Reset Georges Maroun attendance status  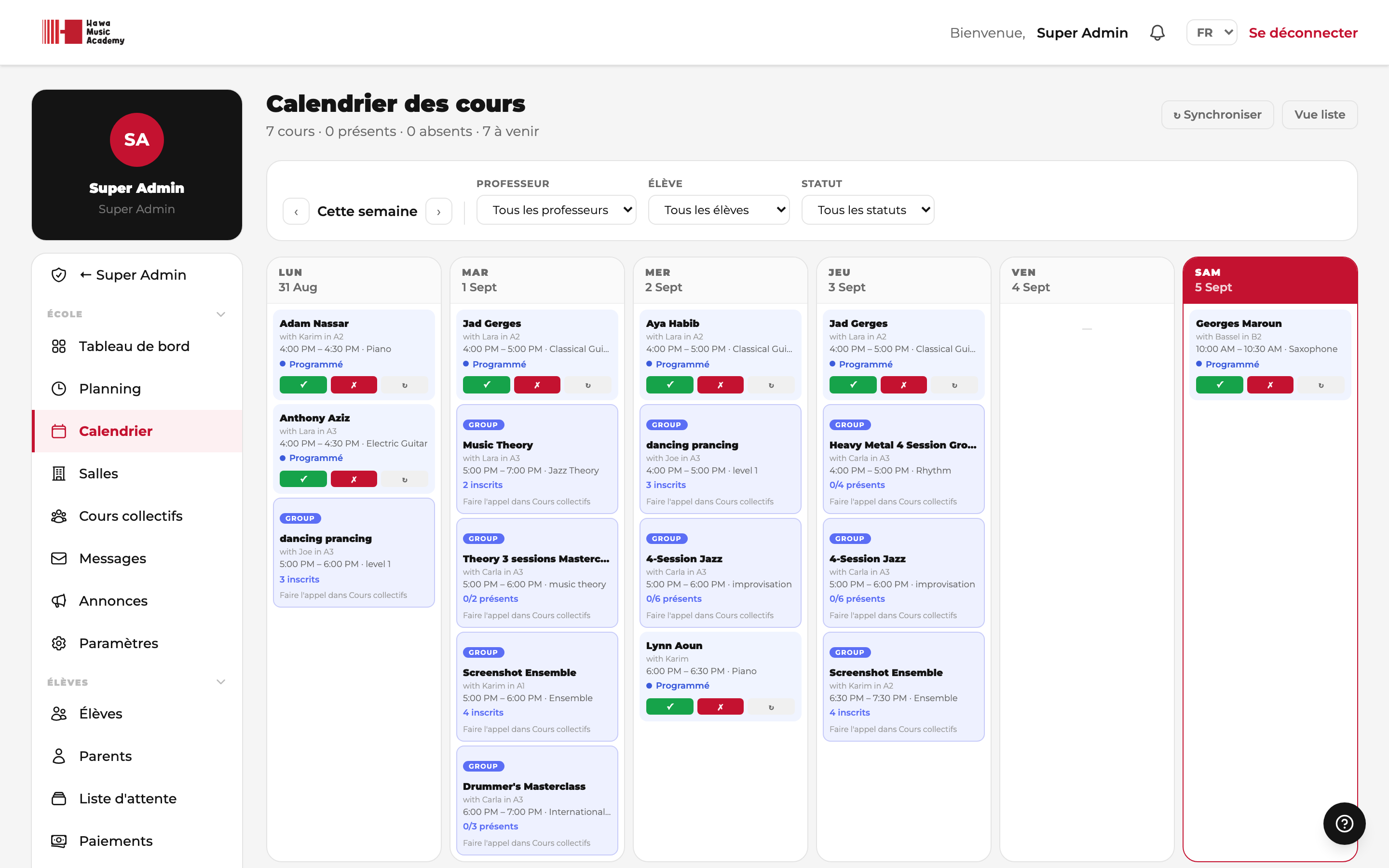point(1321,385)
